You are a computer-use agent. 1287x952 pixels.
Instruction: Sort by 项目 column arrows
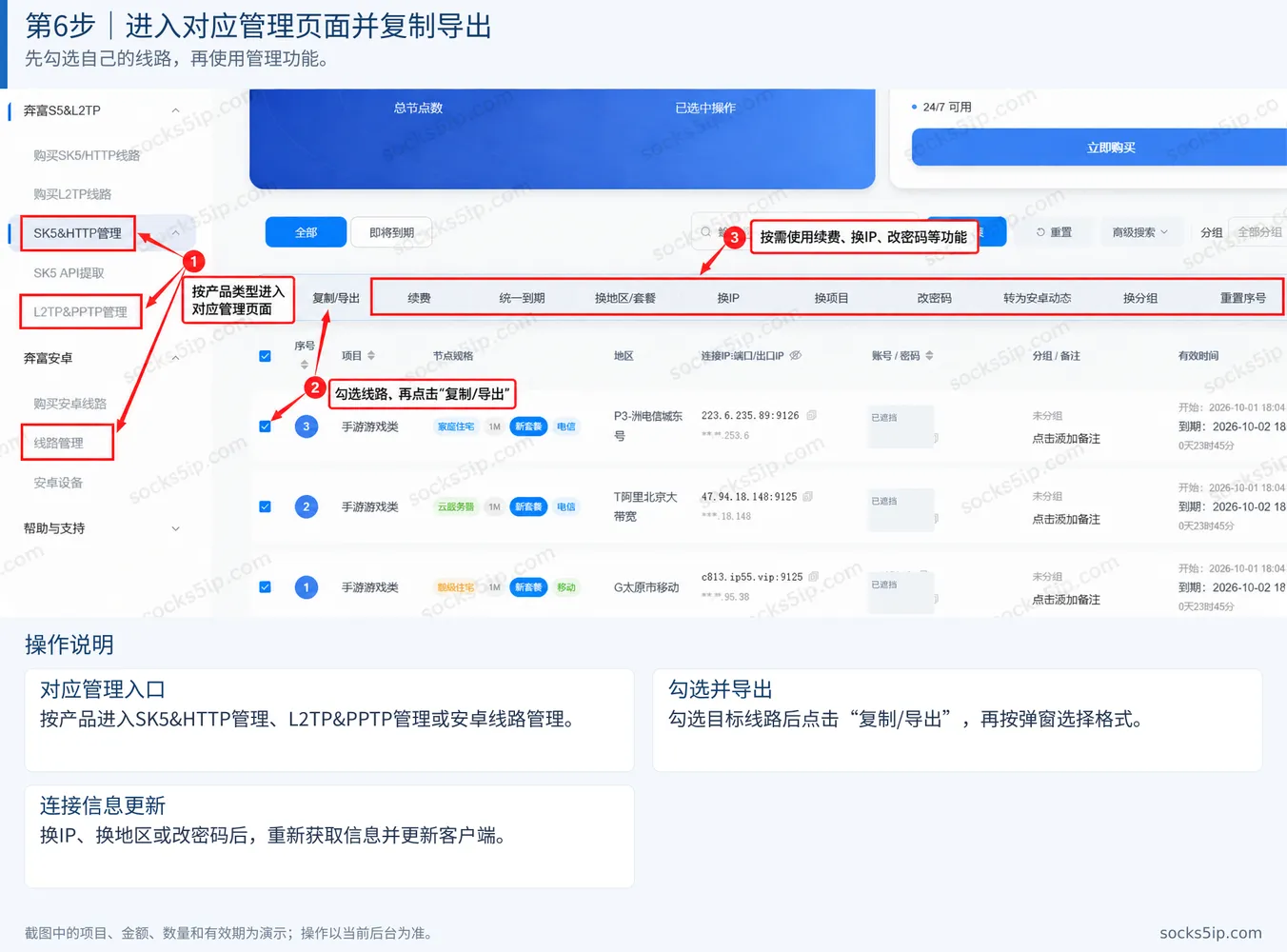[371, 356]
